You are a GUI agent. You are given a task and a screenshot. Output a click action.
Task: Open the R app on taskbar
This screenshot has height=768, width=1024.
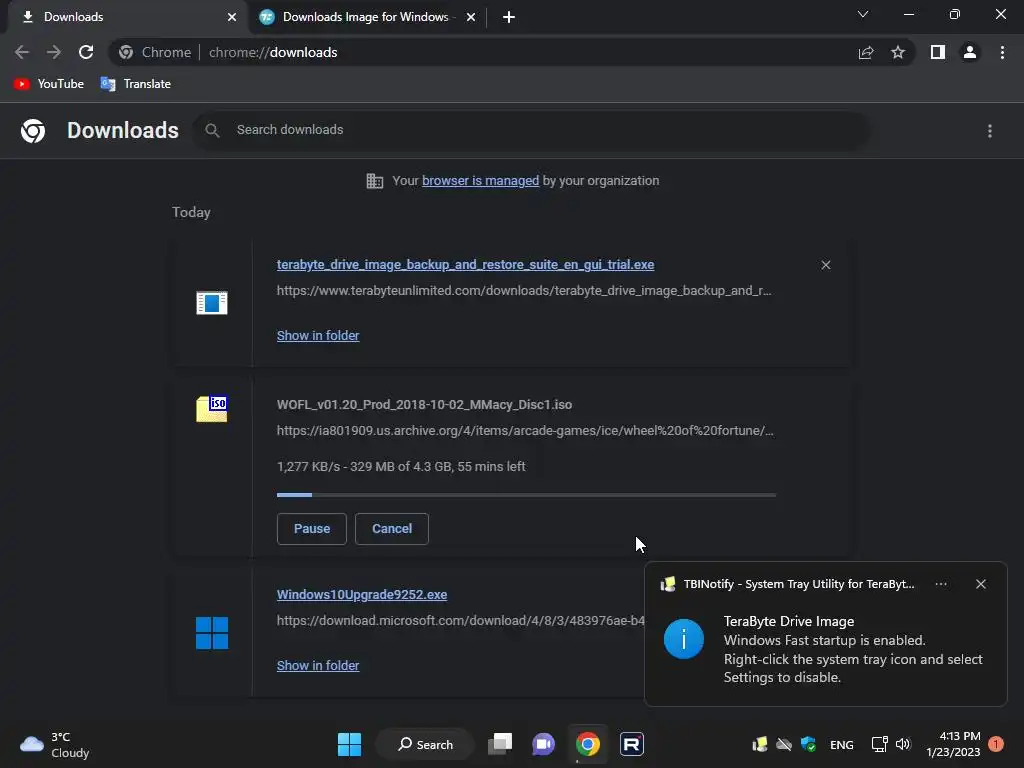click(x=632, y=744)
